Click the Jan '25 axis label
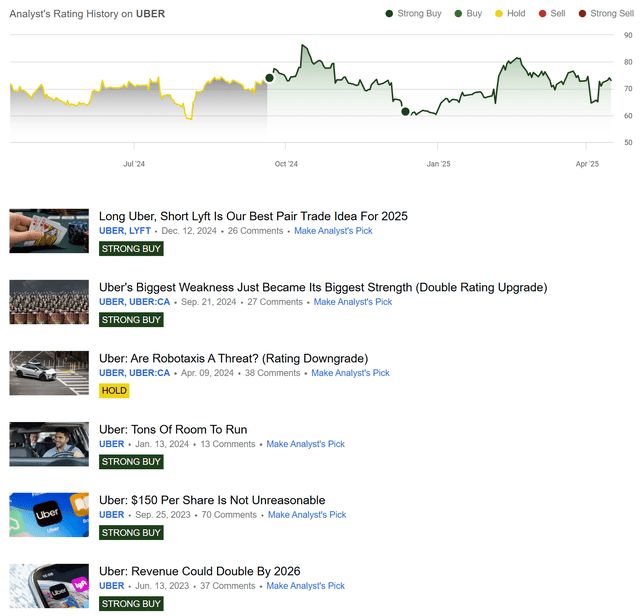 pos(438,164)
